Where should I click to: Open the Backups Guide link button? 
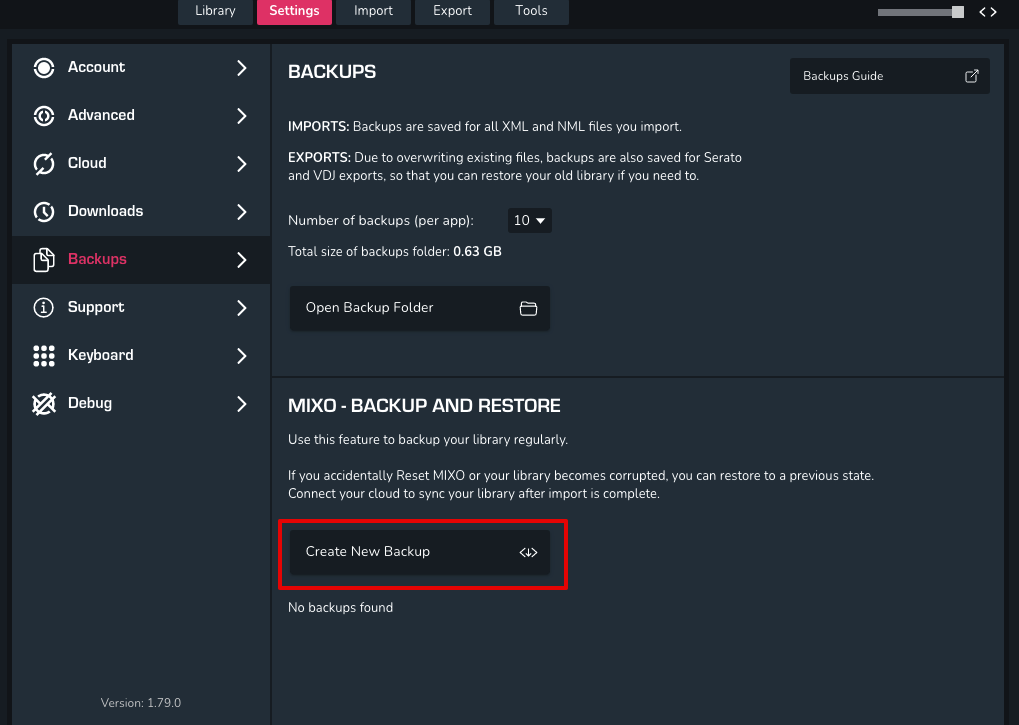click(x=890, y=76)
